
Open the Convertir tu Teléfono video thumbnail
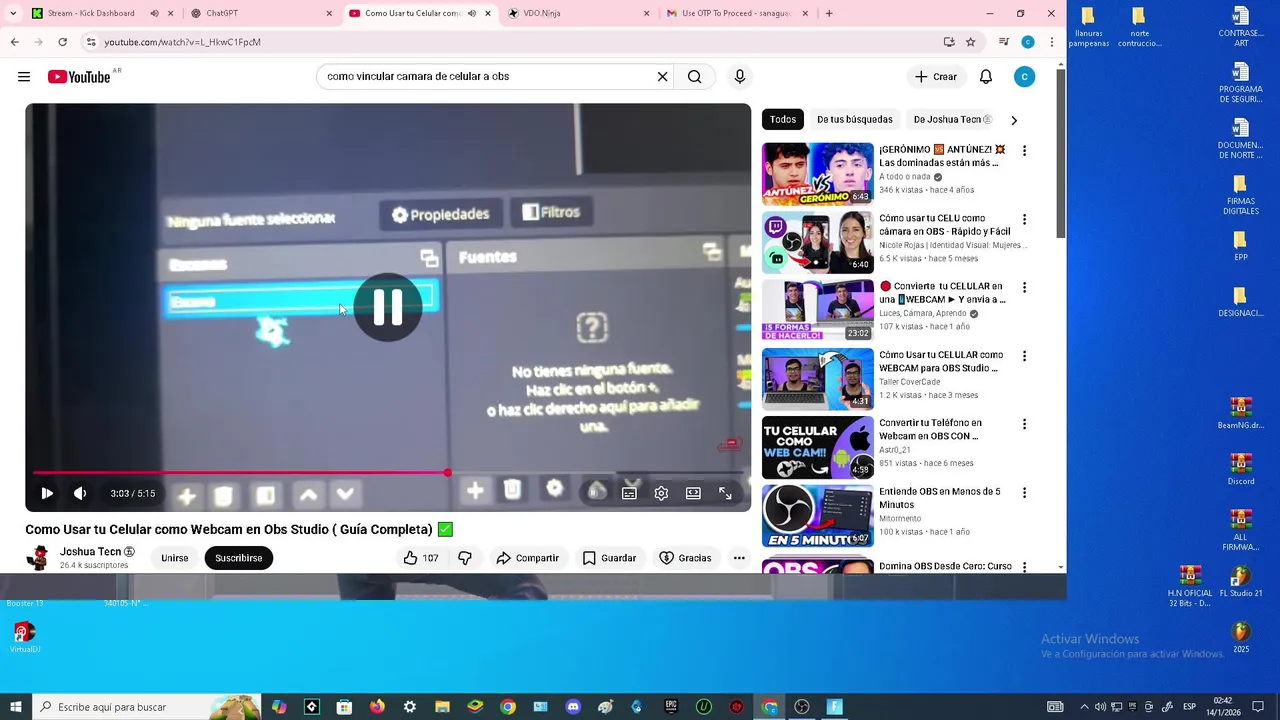[818, 448]
